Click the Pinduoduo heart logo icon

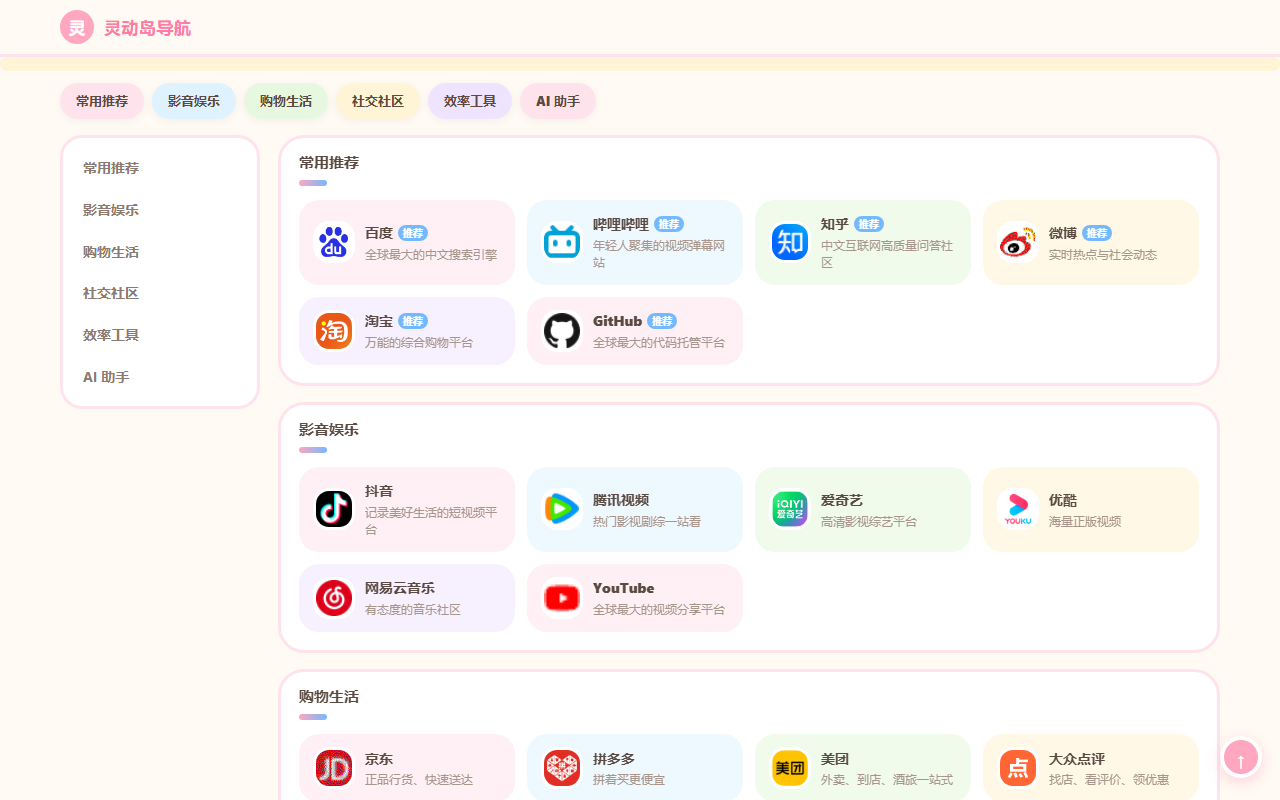(562, 768)
